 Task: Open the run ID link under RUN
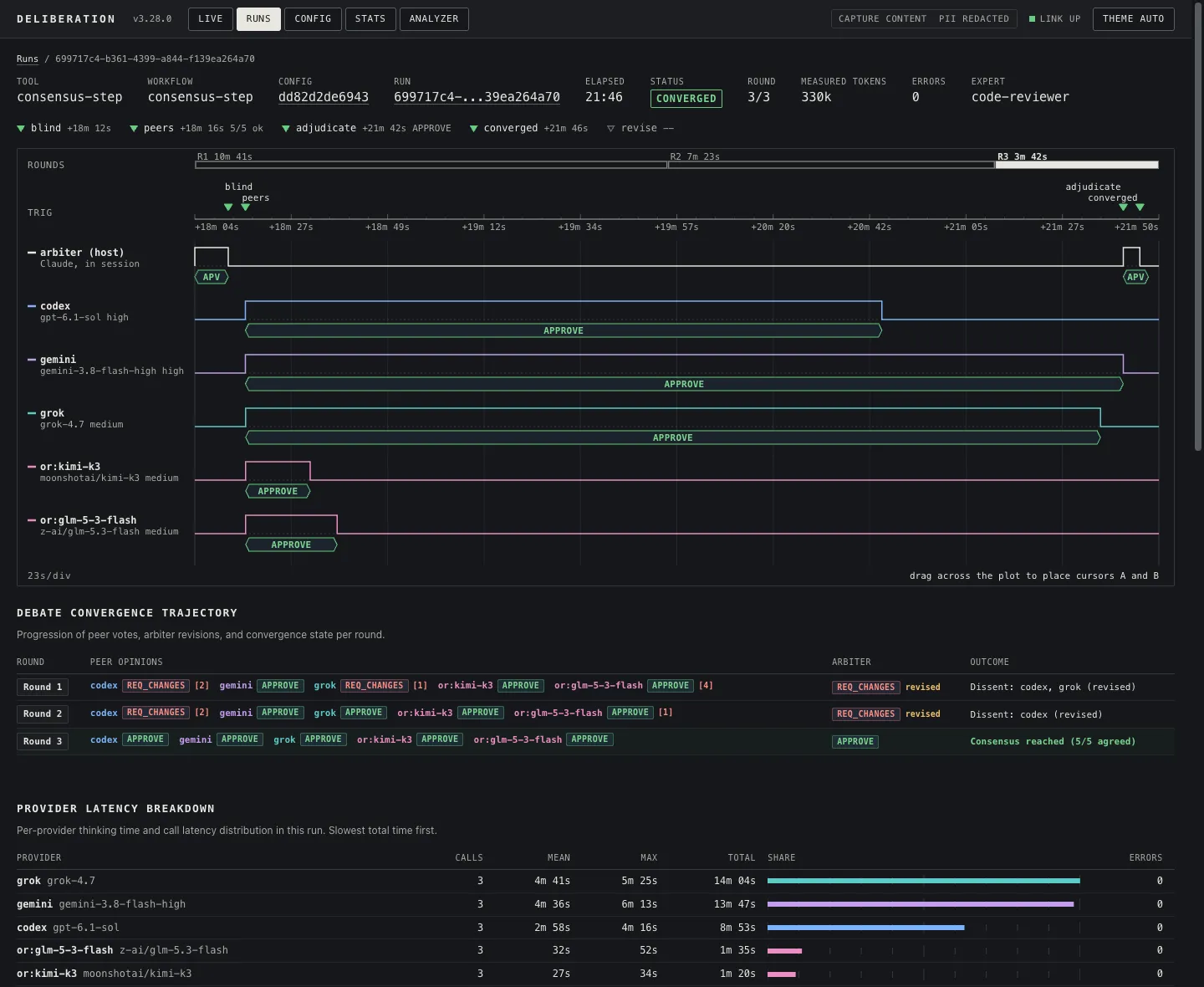click(x=477, y=97)
